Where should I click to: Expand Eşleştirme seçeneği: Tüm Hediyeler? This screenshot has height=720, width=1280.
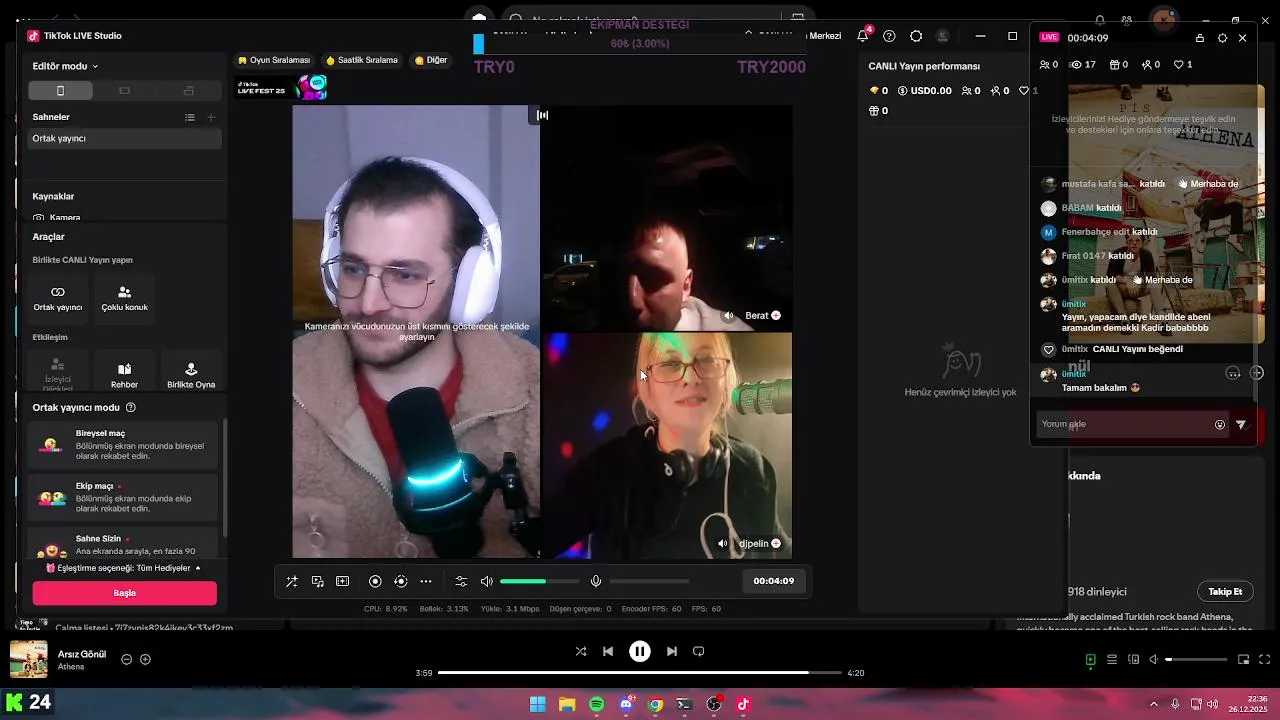tap(124, 568)
